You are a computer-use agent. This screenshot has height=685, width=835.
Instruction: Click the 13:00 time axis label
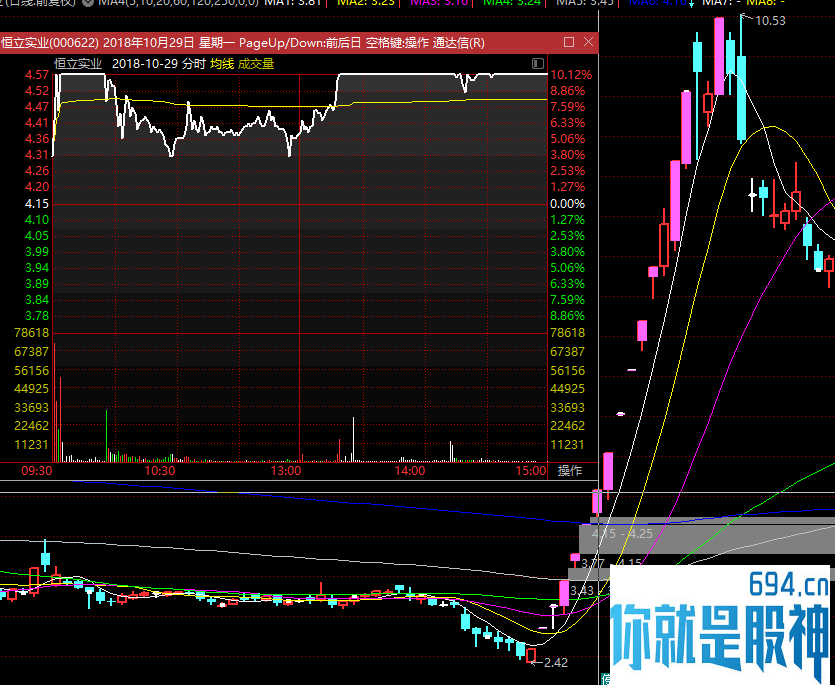pos(286,471)
